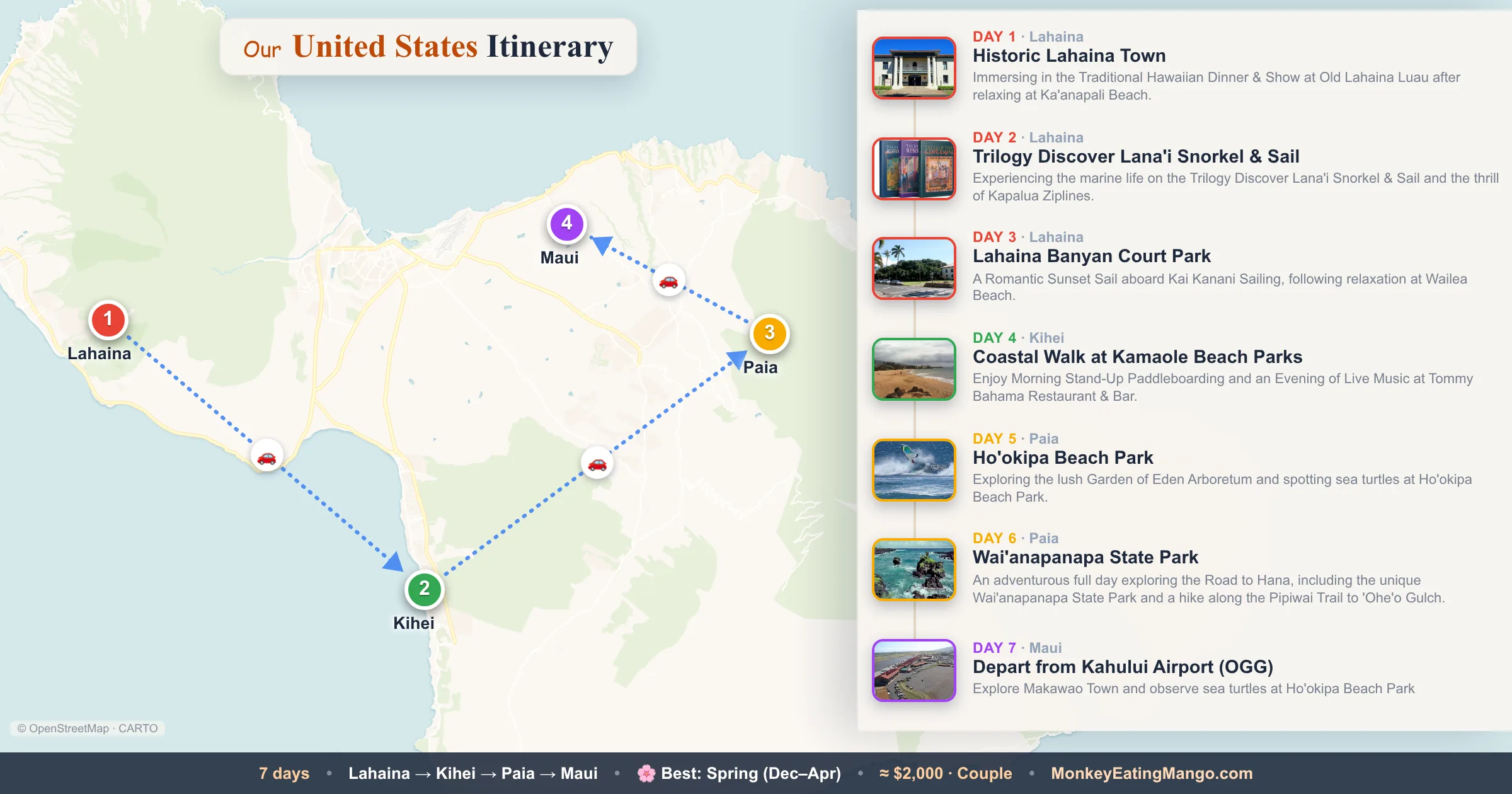
Task: Click the Our United States Itinerary title
Action: (428, 47)
